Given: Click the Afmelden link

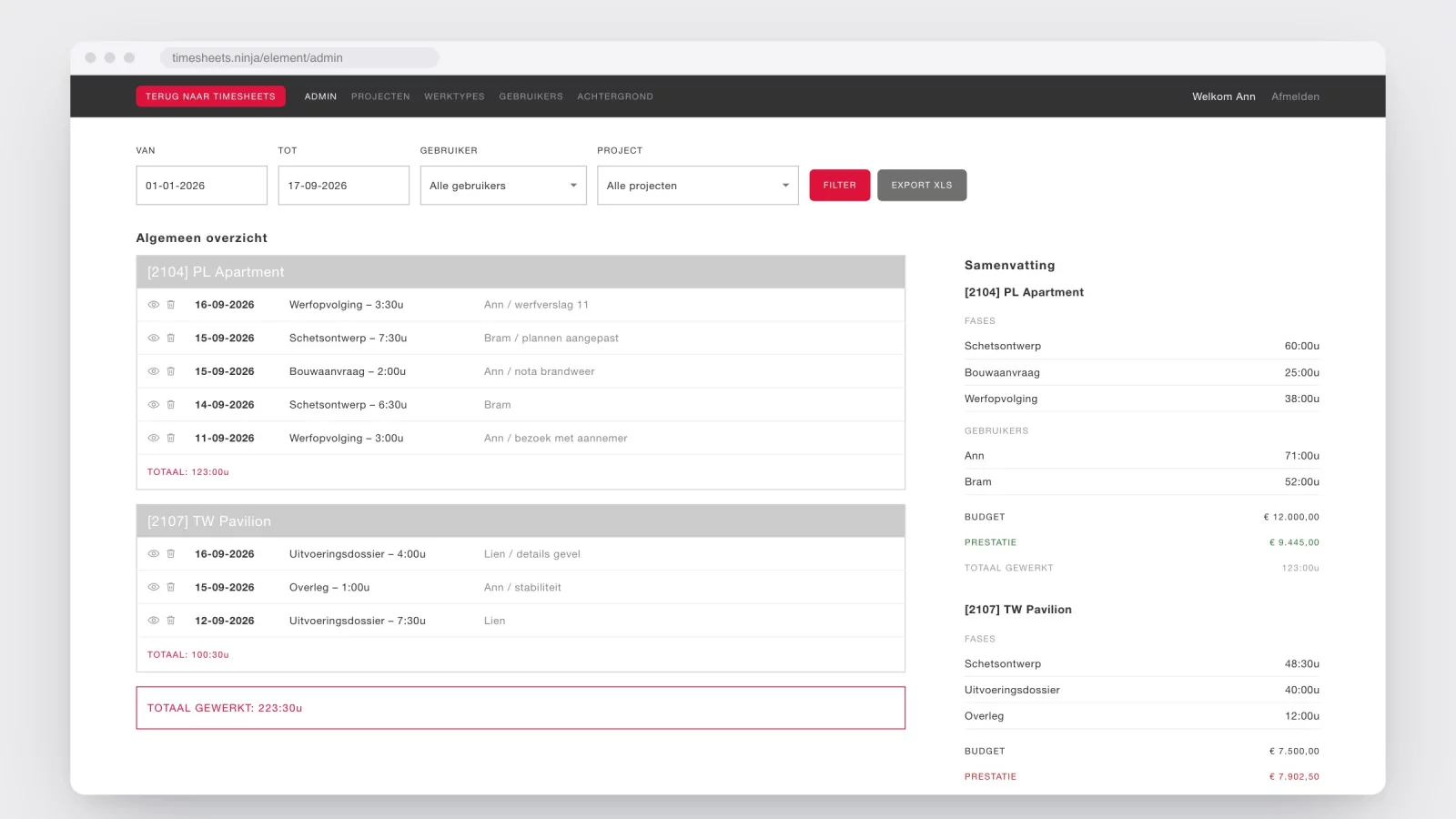Looking at the screenshot, I should 1295,96.
